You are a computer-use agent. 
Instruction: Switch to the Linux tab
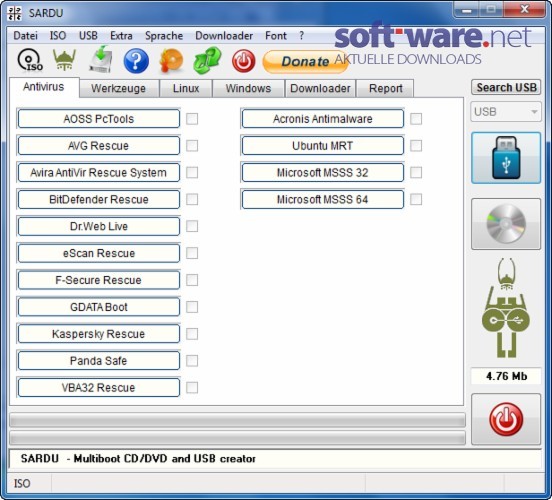(x=186, y=88)
